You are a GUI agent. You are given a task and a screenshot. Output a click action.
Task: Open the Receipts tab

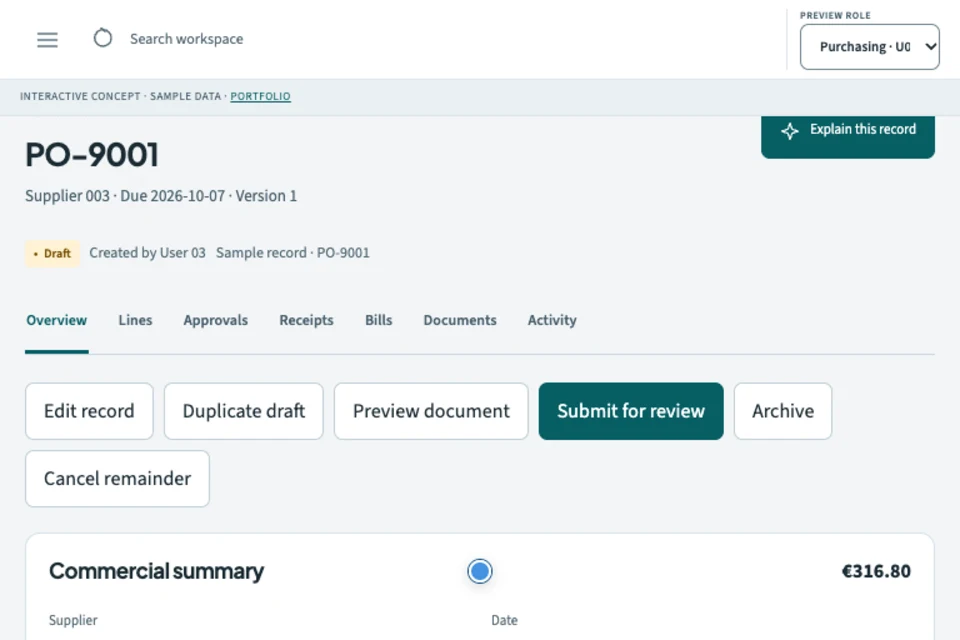(x=306, y=320)
